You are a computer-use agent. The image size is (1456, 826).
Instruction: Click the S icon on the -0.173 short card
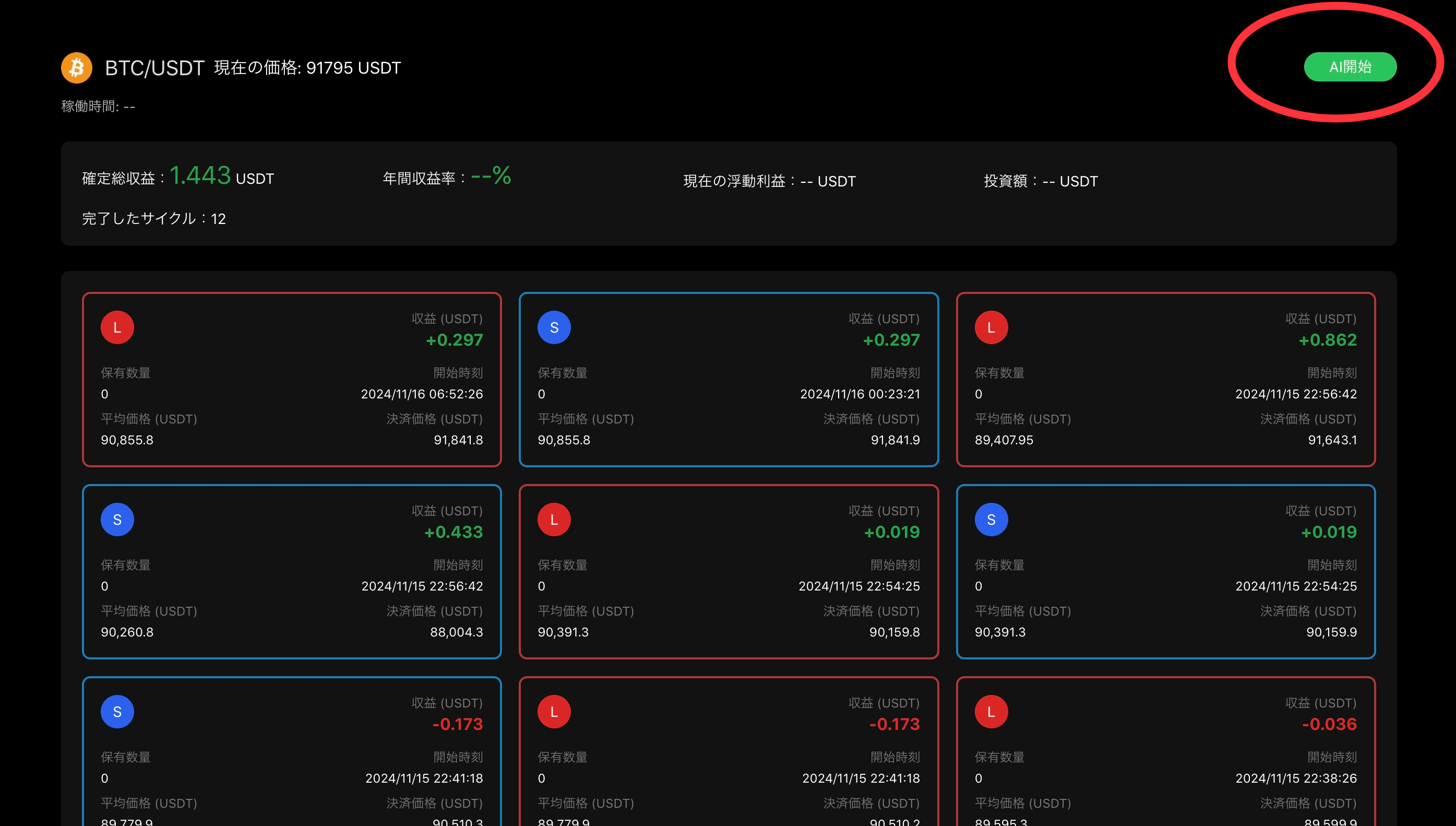tap(117, 712)
